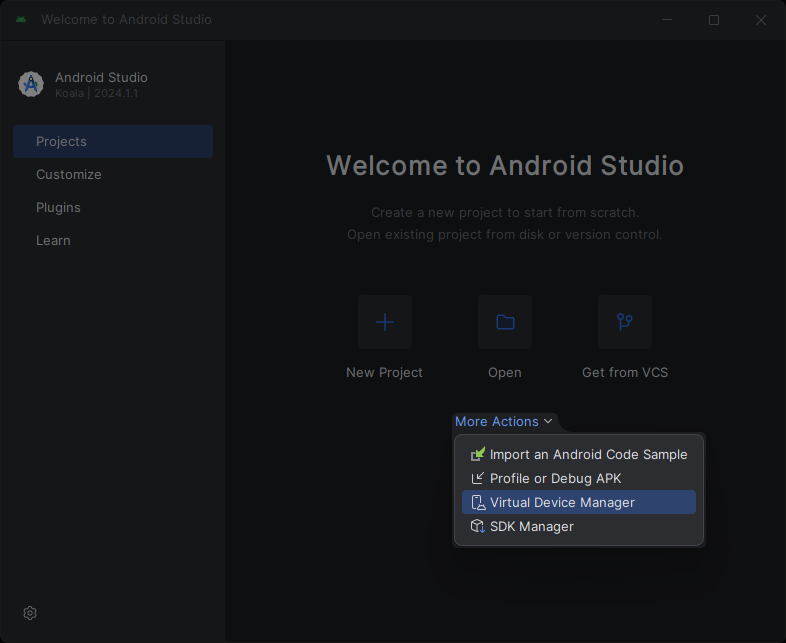Click the Welcome to Android Studio heading

point(505,165)
